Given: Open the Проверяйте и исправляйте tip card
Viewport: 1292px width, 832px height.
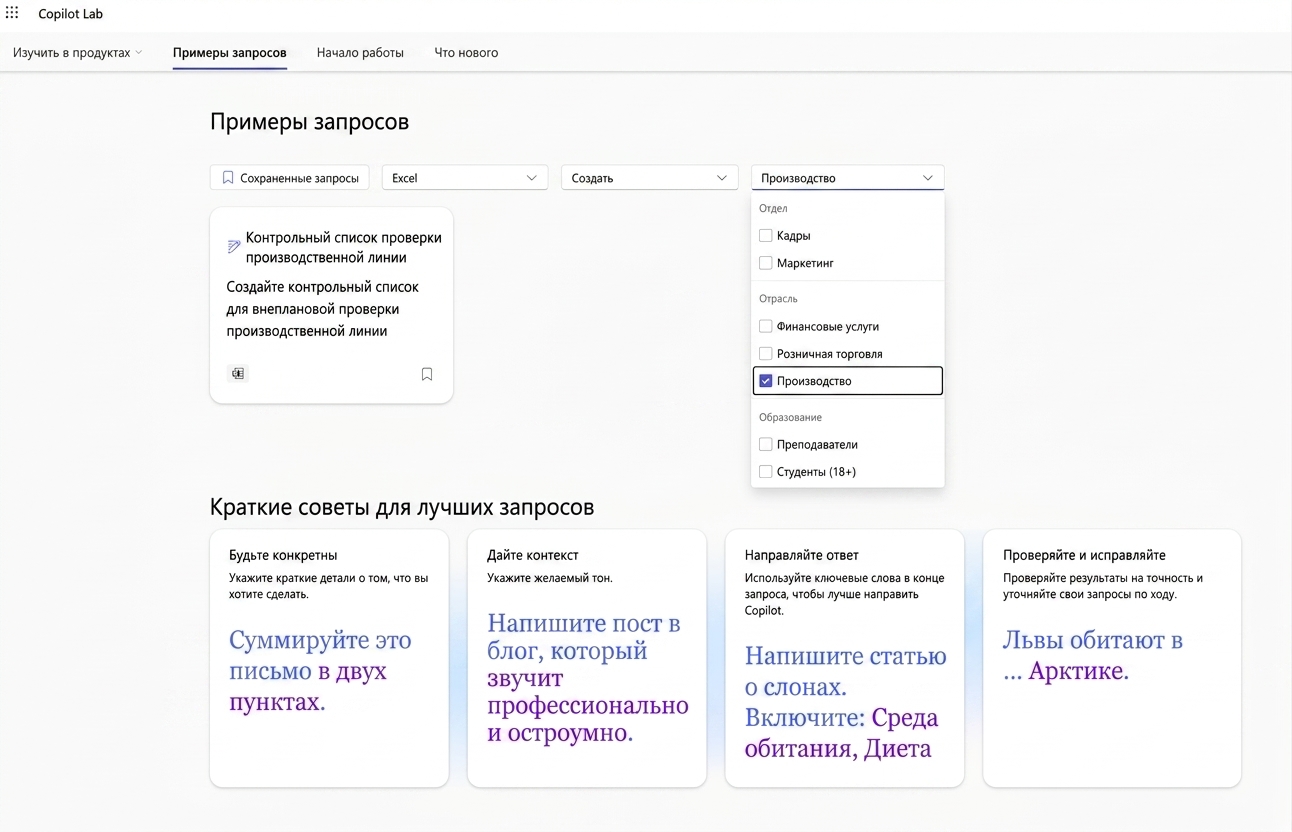Looking at the screenshot, I should 1112,659.
